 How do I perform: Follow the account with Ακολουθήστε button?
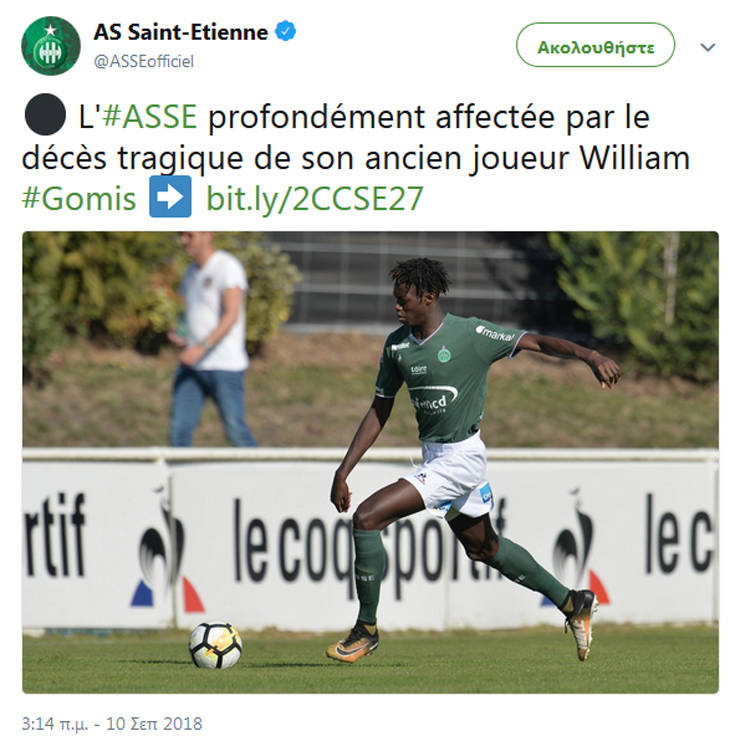(x=595, y=45)
